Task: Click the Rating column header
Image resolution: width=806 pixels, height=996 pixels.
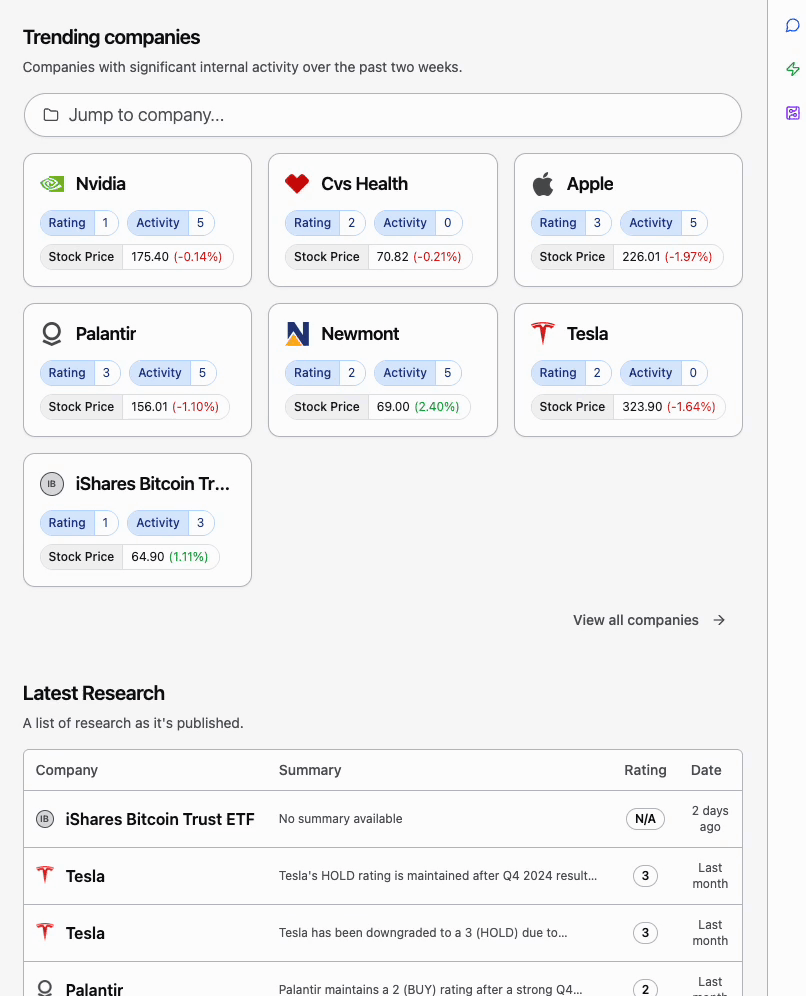Action: [645, 771]
